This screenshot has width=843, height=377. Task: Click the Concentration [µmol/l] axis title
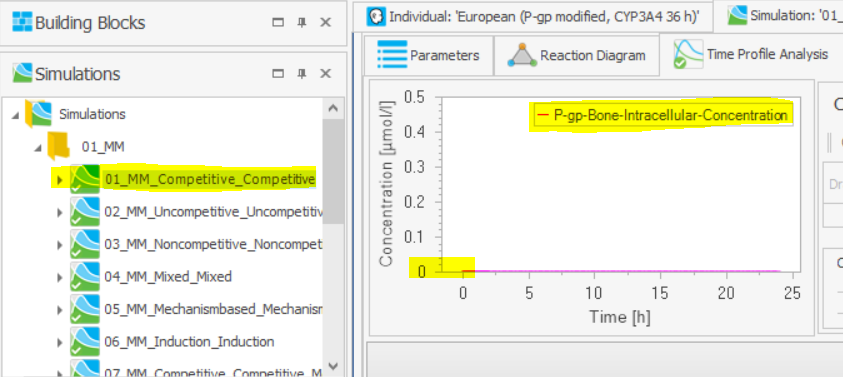387,184
